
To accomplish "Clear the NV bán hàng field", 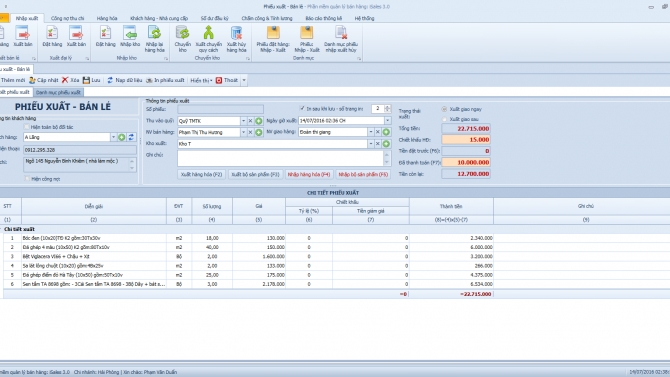I will point(250,133).
